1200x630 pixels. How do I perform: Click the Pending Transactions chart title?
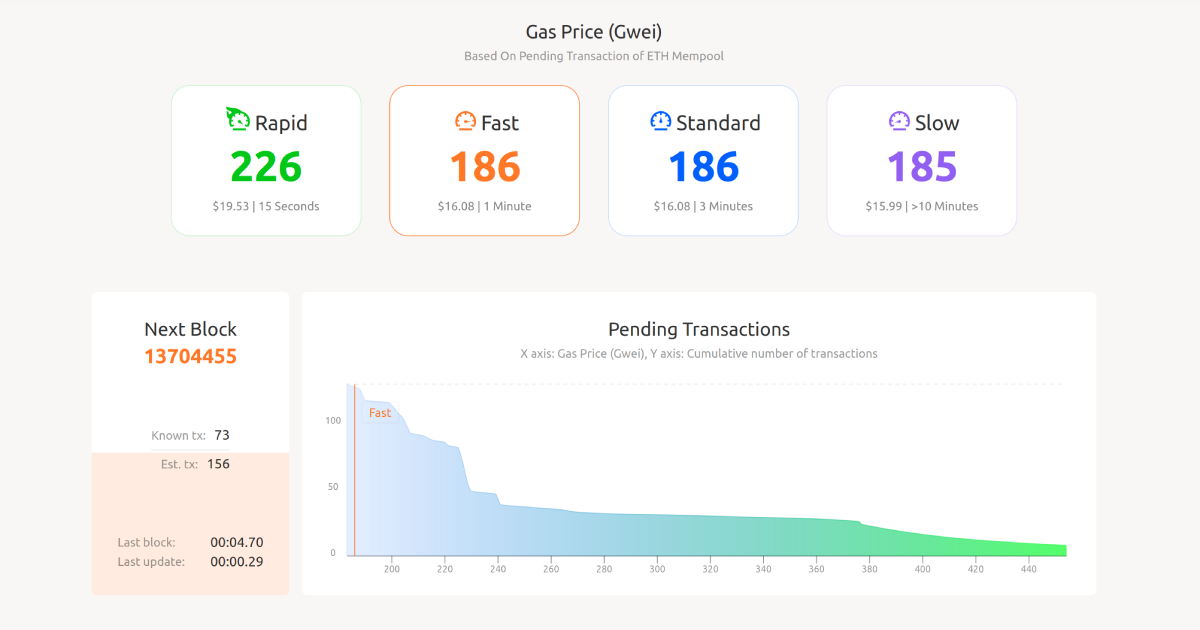pyautogui.click(x=698, y=329)
